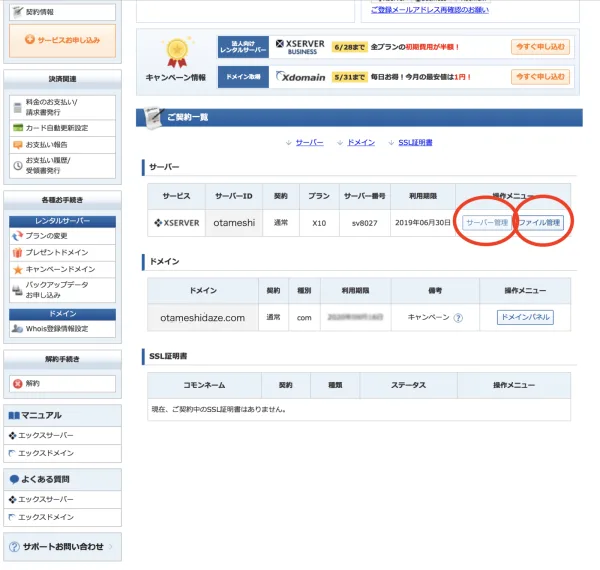Open カード自動更新設定 menu item
Viewport: 600px width, 570px height.
[x=62, y=128]
